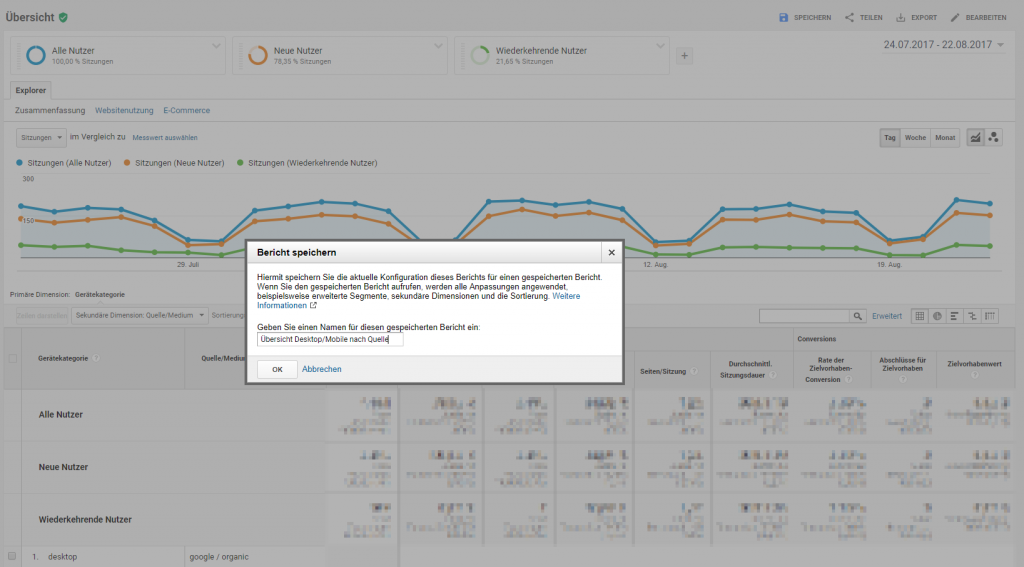This screenshot has width=1024, height=567.
Task: Click blue legend dot for Sitzungen (Alle Nutzer)
Action: [x=19, y=163]
